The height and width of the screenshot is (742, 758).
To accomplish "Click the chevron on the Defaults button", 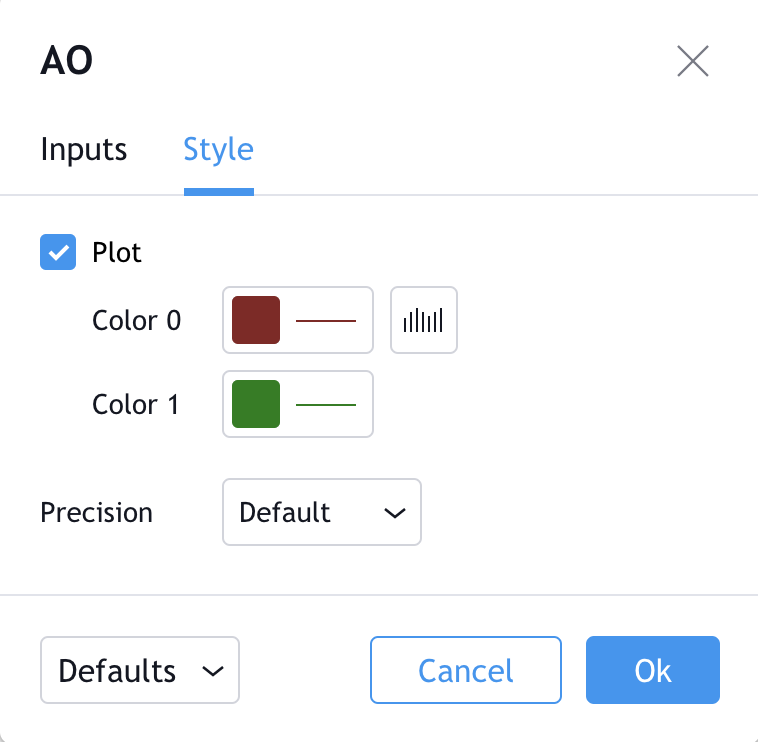I will tap(213, 671).
